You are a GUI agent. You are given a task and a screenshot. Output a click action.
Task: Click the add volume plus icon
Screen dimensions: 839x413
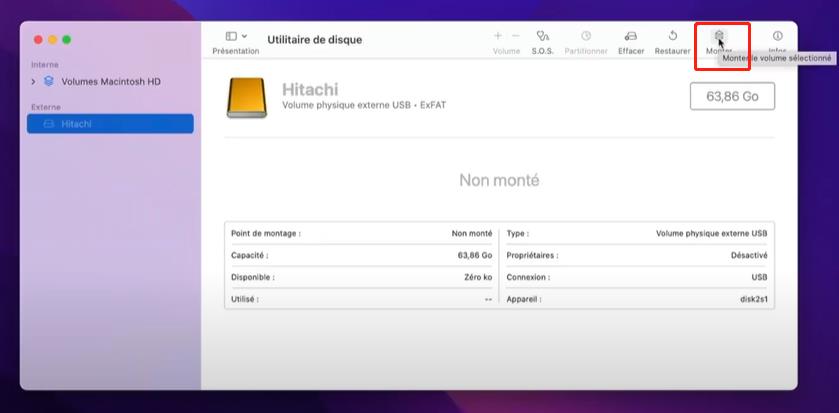(x=498, y=36)
